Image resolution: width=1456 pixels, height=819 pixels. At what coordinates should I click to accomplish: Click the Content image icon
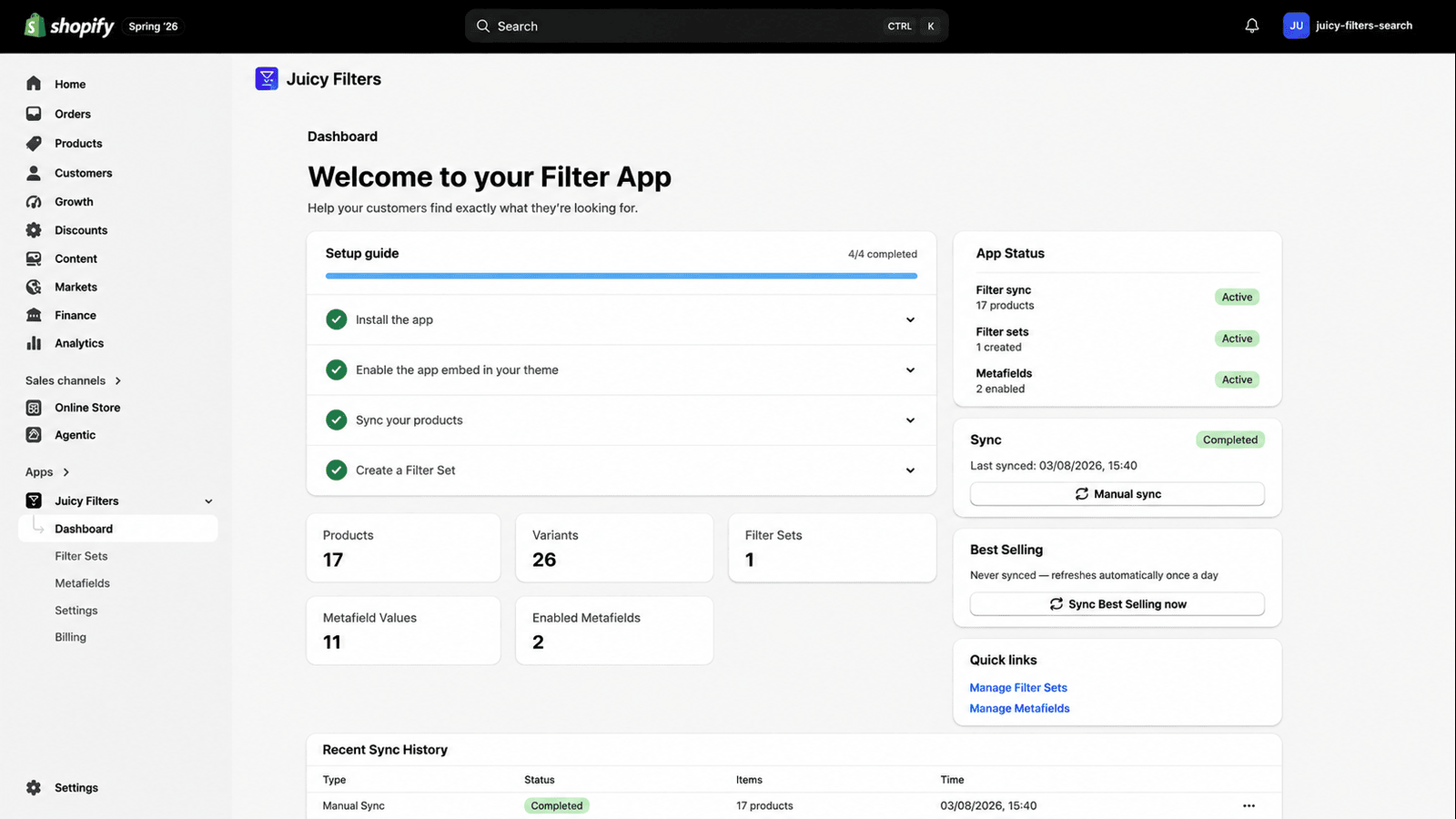34,258
